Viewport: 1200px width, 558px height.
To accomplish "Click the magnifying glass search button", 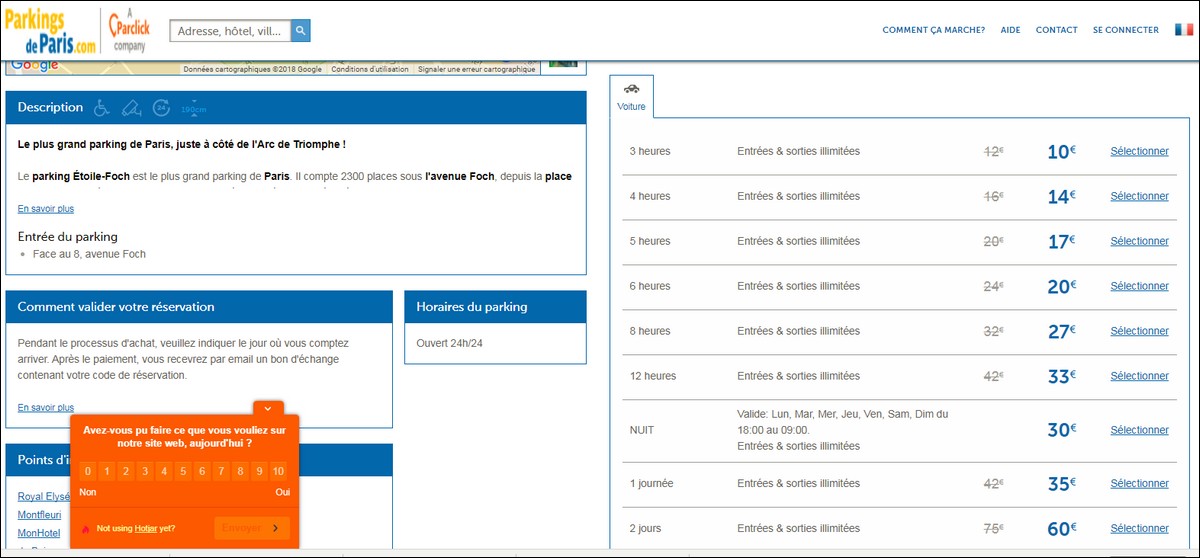I will (x=301, y=31).
